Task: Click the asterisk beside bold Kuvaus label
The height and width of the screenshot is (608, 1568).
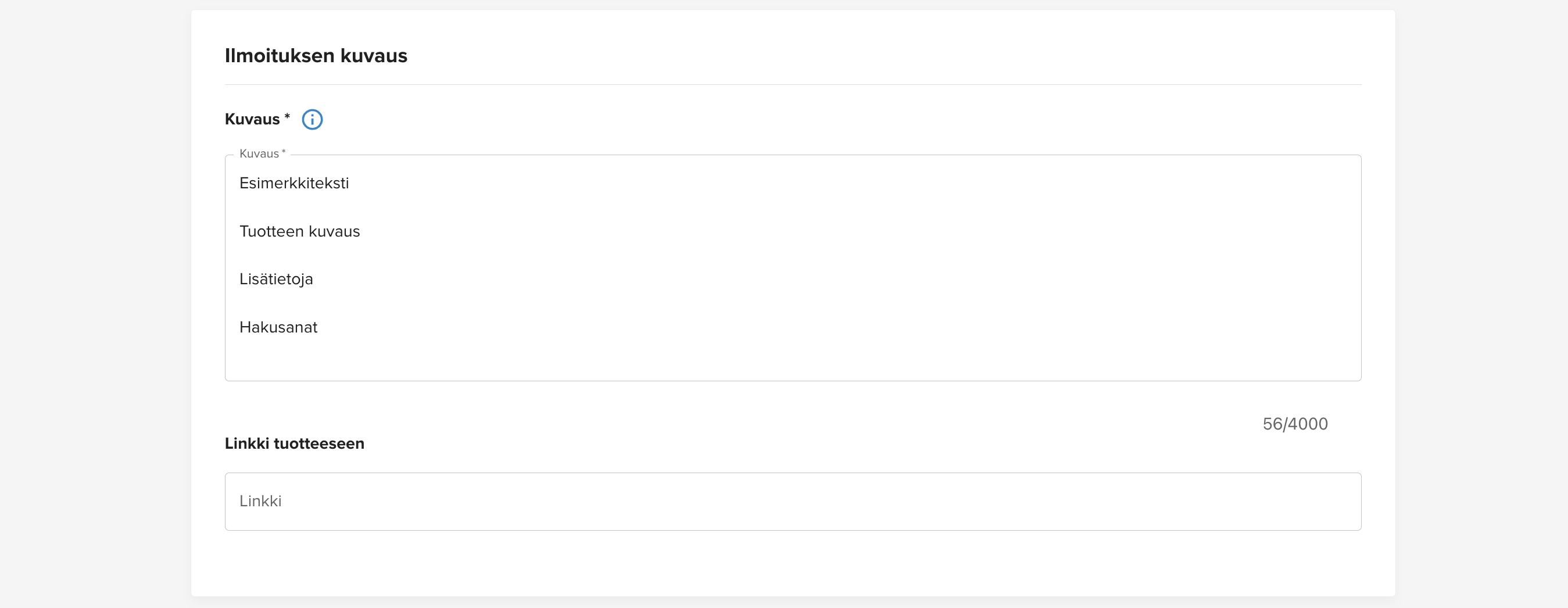Action: point(287,116)
